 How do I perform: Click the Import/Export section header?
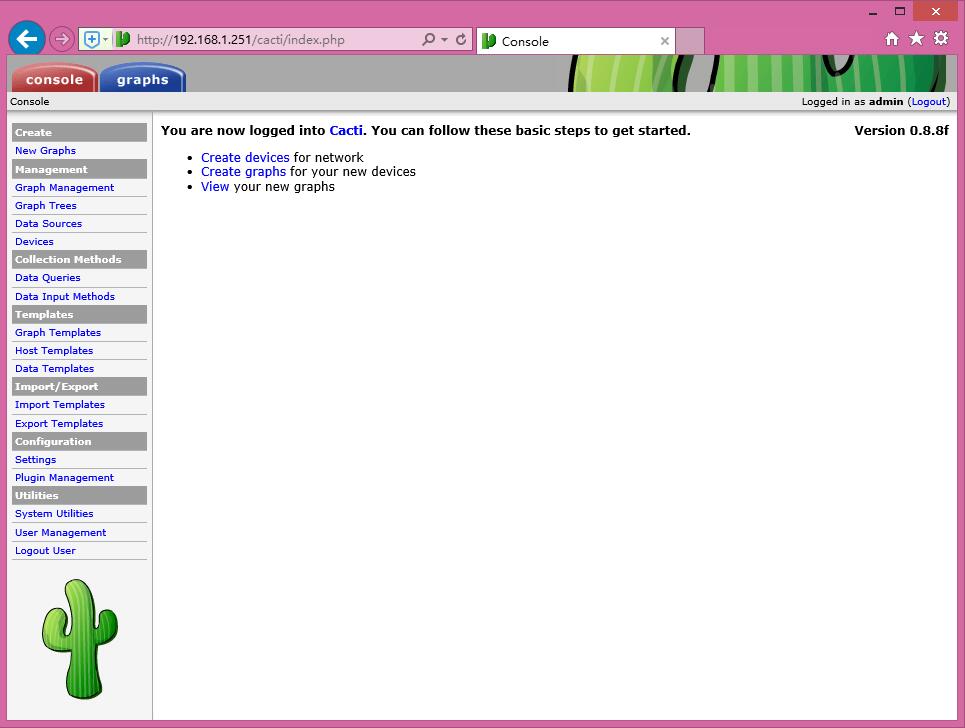click(79, 386)
